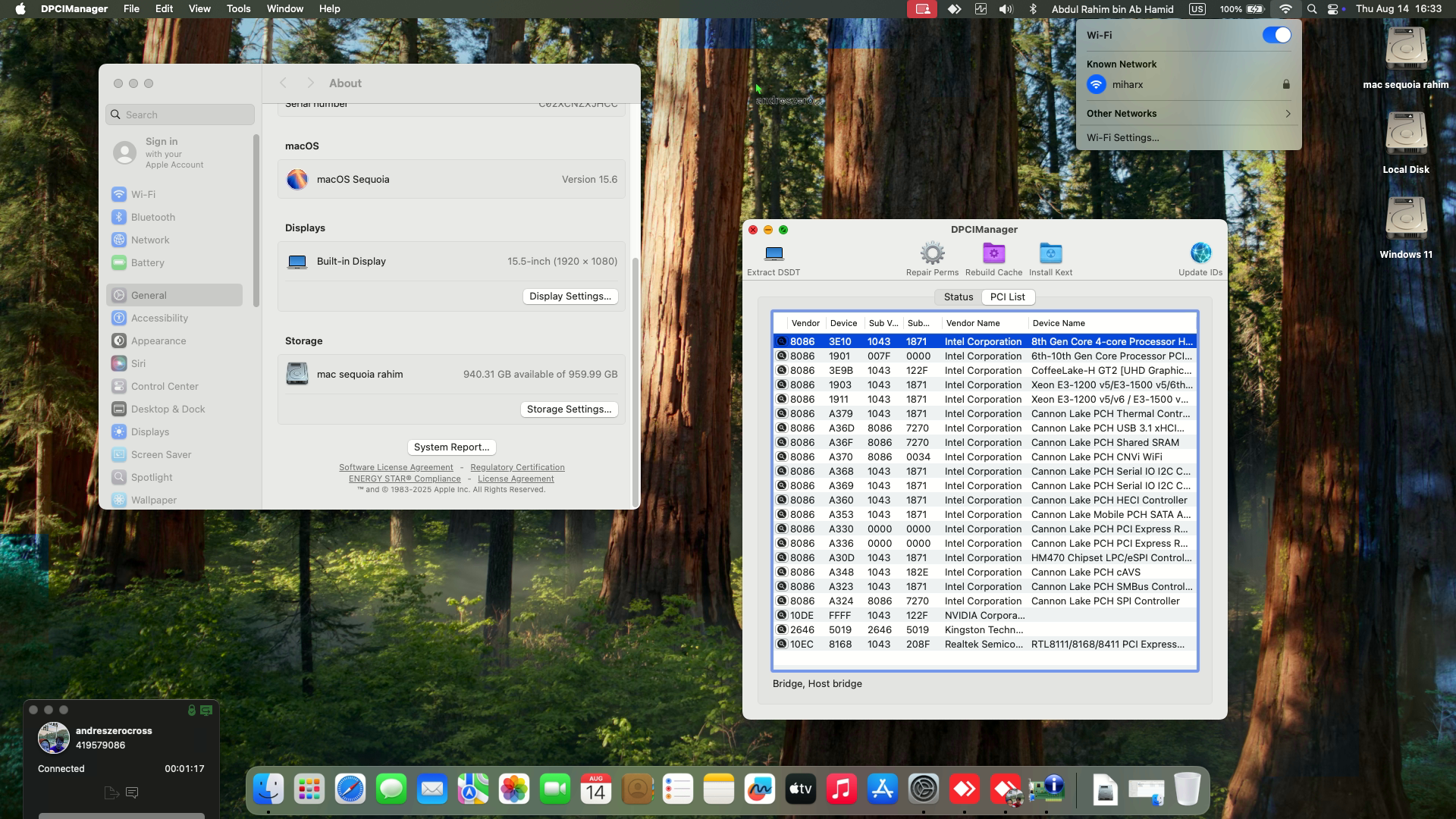Open the ENERGY STAR Compliance link
This screenshot has height=819, width=1456.
[x=404, y=479]
